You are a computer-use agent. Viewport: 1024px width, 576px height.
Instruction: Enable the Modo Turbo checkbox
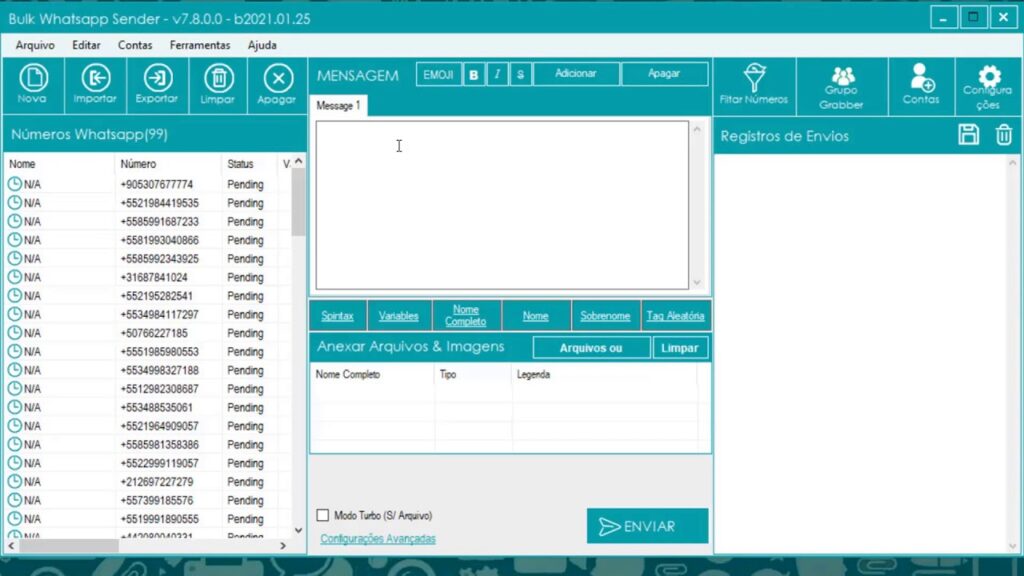[323, 515]
